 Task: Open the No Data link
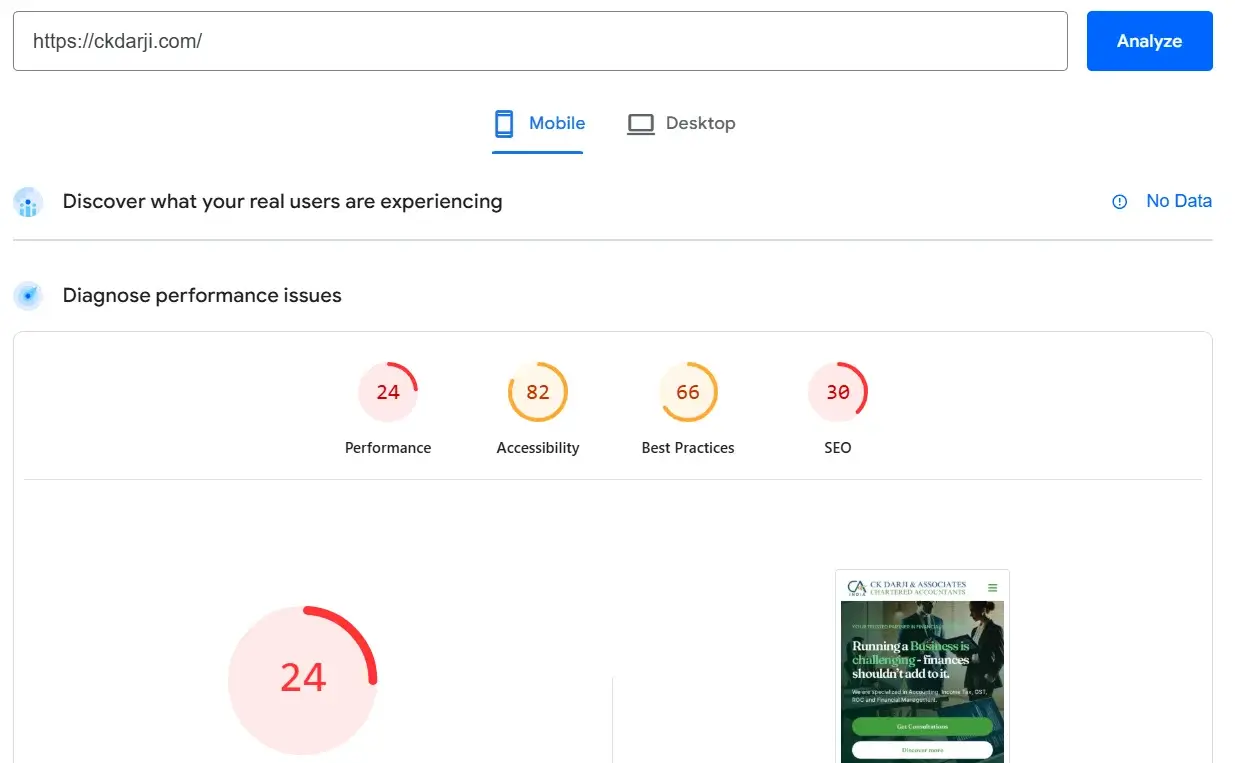(1178, 201)
